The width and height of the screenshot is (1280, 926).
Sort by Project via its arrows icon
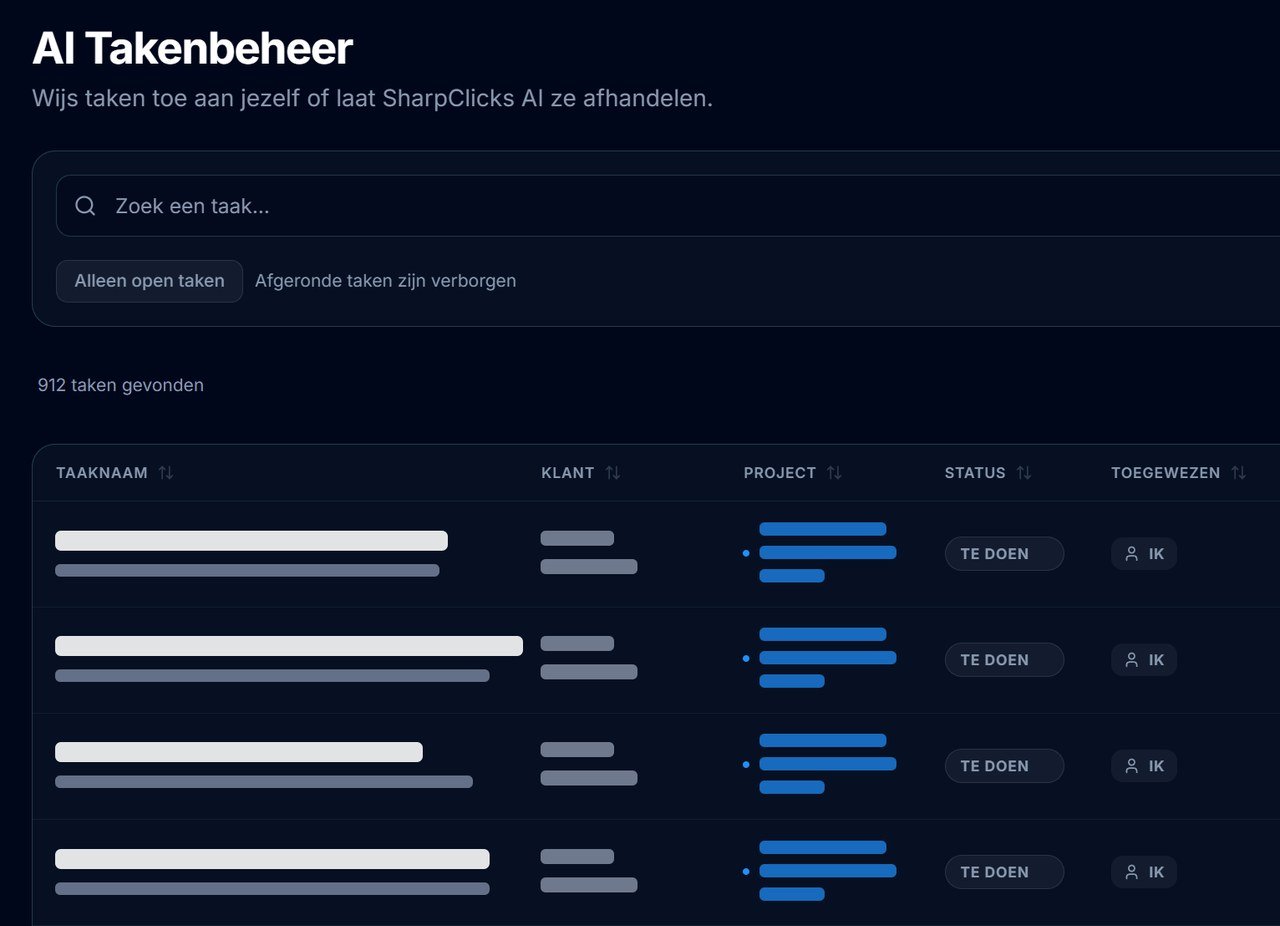coord(834,473)
